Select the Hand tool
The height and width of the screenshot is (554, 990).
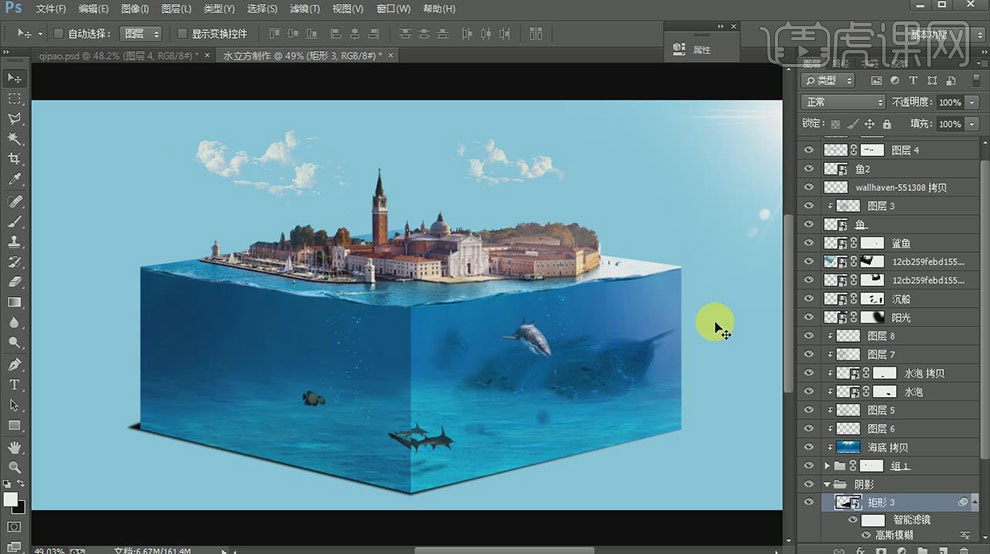[x=14, y=446]
